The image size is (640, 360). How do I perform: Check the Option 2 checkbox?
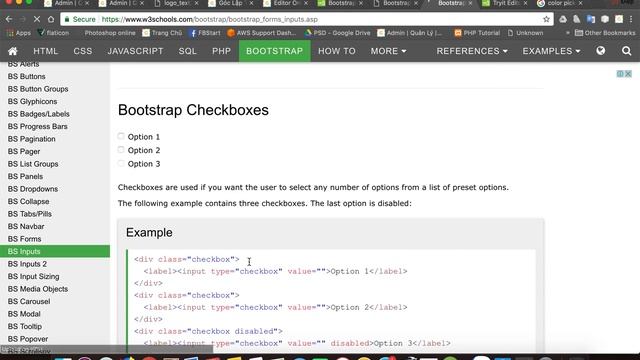coord(121,150)
